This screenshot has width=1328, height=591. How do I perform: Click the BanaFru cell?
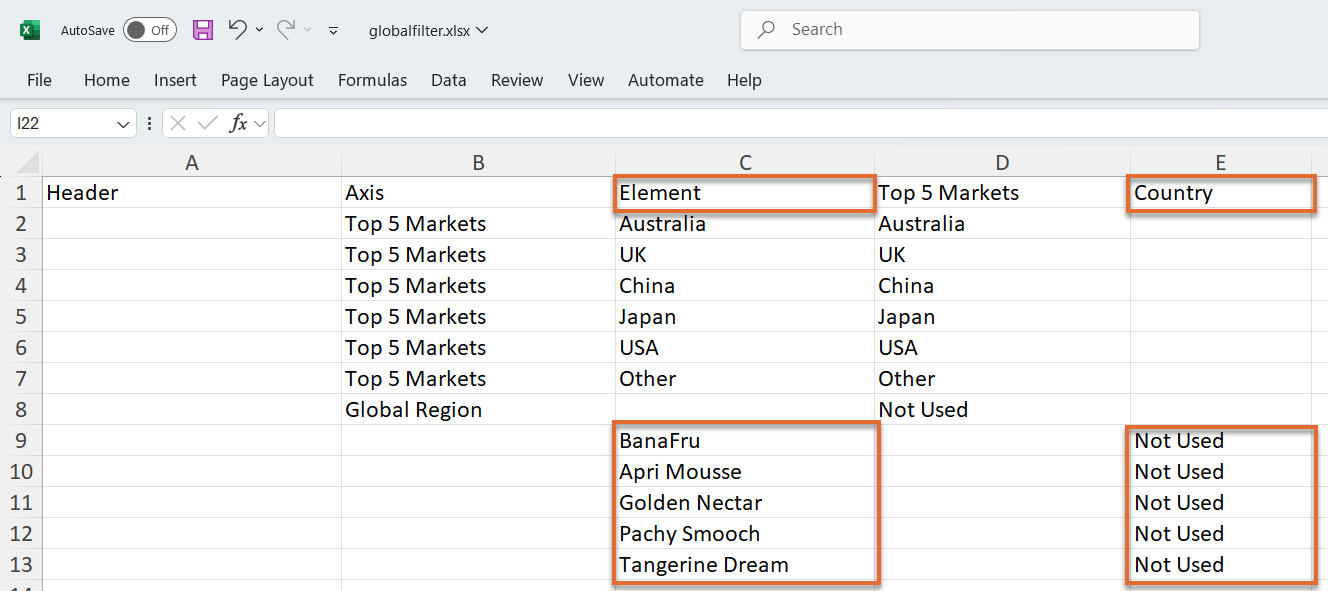tap(745, 441)
